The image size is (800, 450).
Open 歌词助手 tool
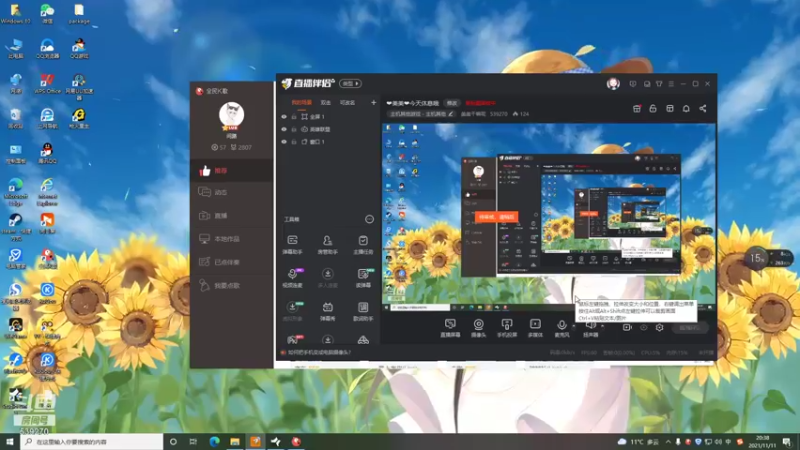363,311
